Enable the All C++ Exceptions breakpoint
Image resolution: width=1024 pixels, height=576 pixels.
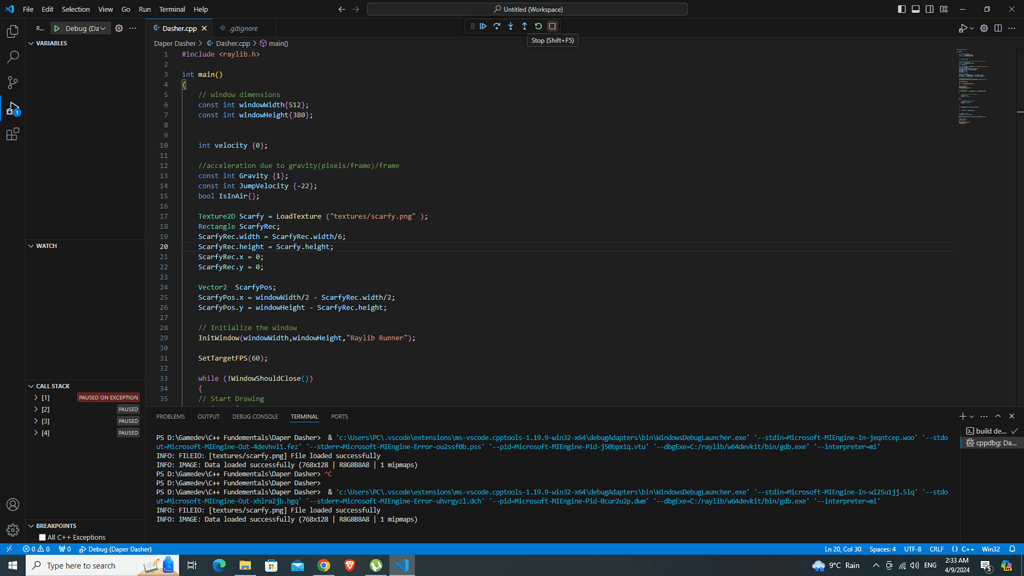(x=43, y=537)
